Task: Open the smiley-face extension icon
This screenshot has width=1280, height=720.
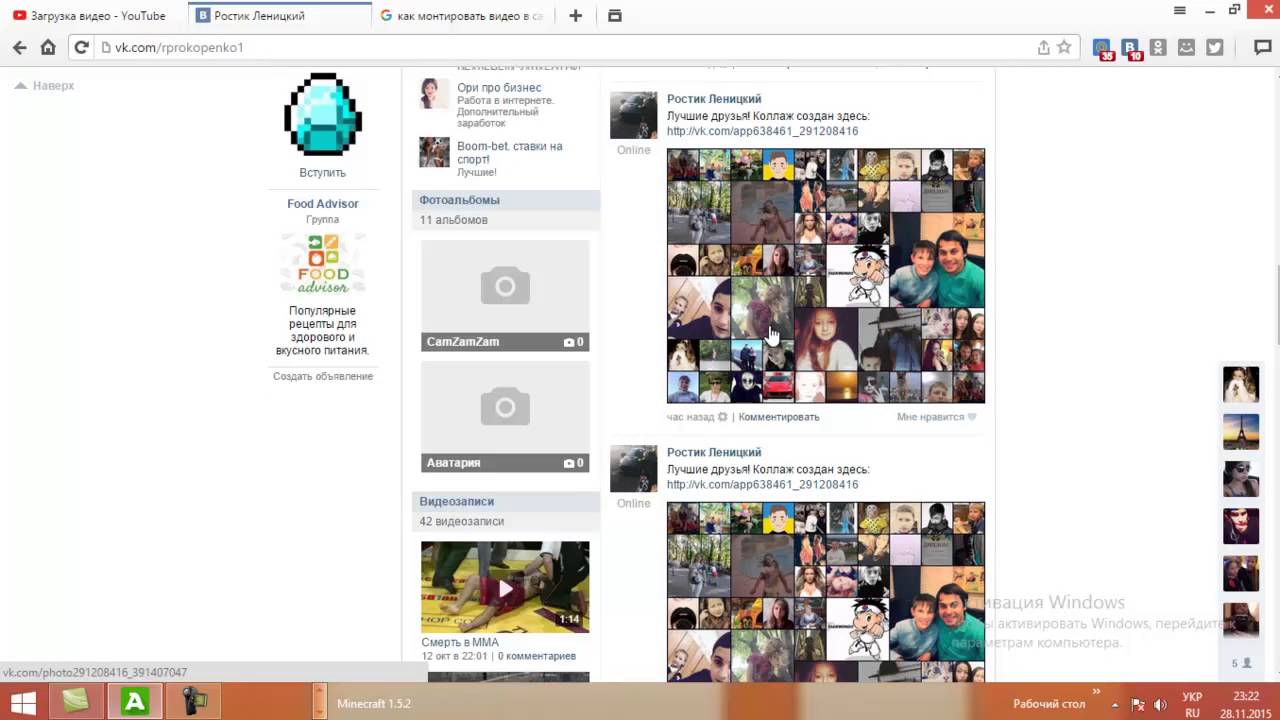Action: [1186, 47]
